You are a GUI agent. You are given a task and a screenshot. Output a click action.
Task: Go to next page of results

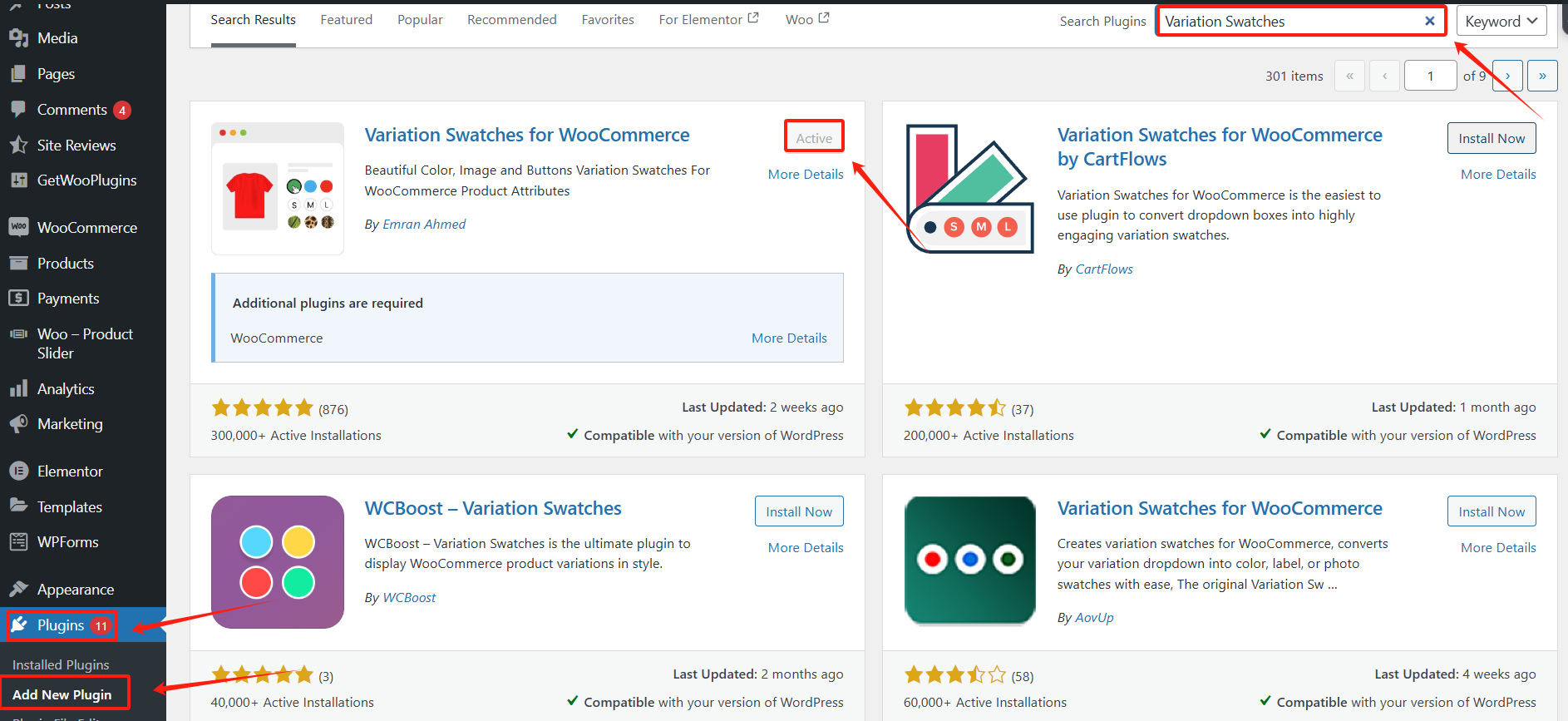pos(1507,76)
